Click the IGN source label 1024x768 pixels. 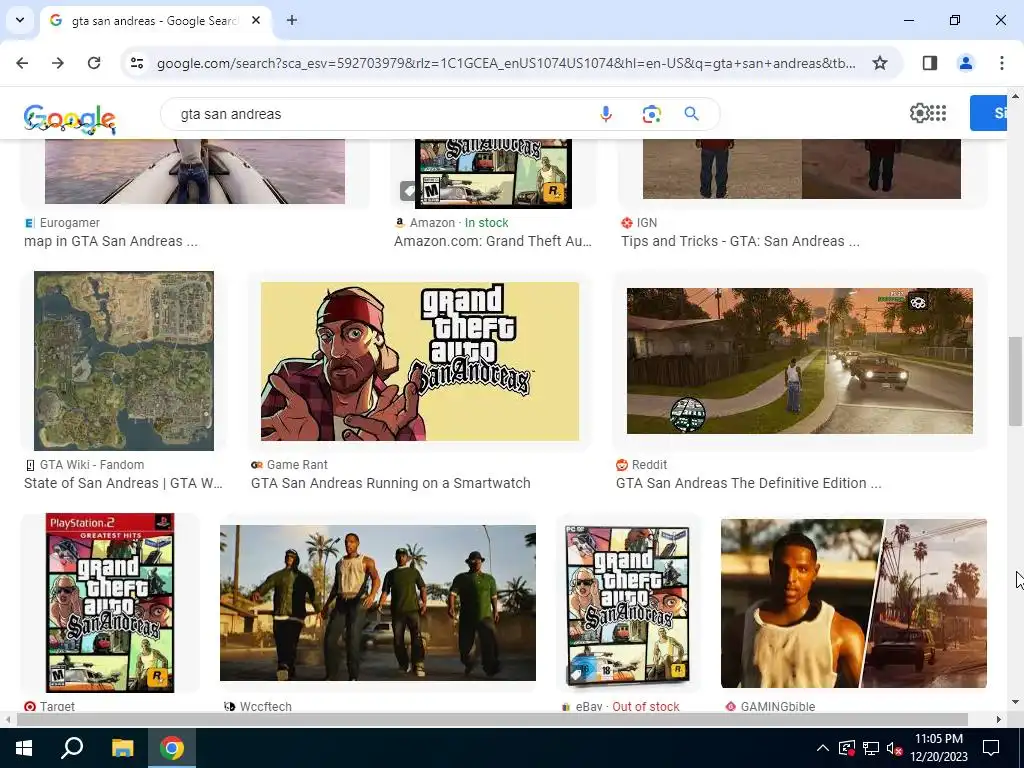pos(647,223)
